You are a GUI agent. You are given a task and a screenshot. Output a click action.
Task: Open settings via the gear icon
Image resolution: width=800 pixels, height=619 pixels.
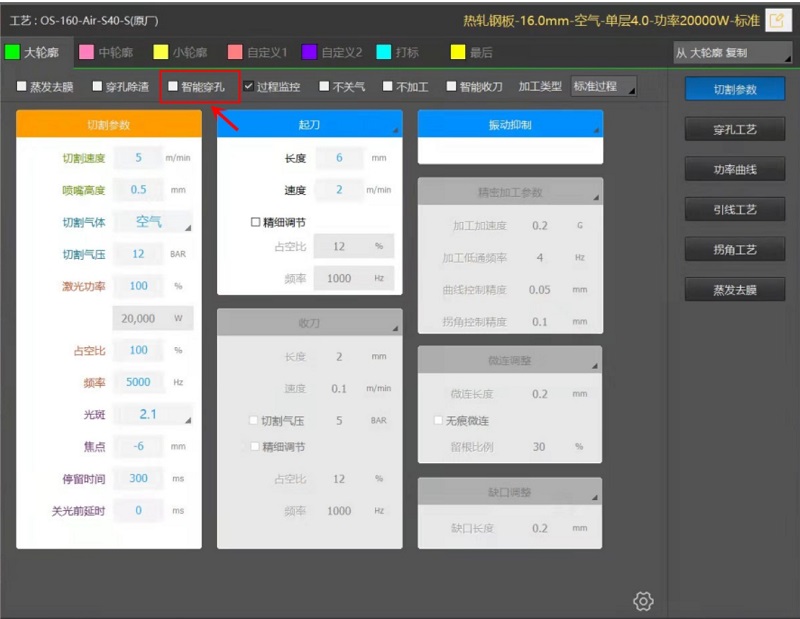pos(643,601)
